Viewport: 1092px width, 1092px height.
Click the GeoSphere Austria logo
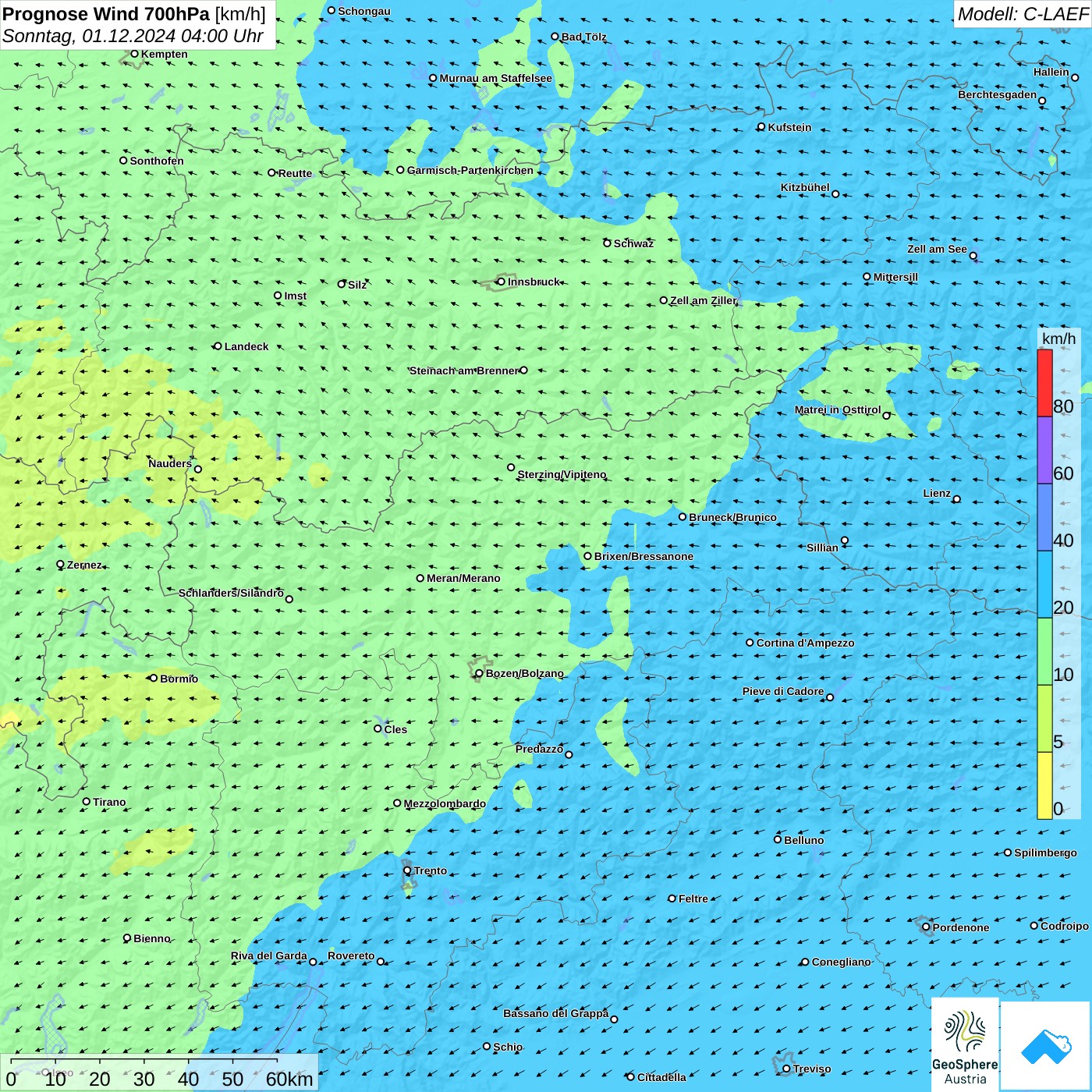[x=965, y=1044]
